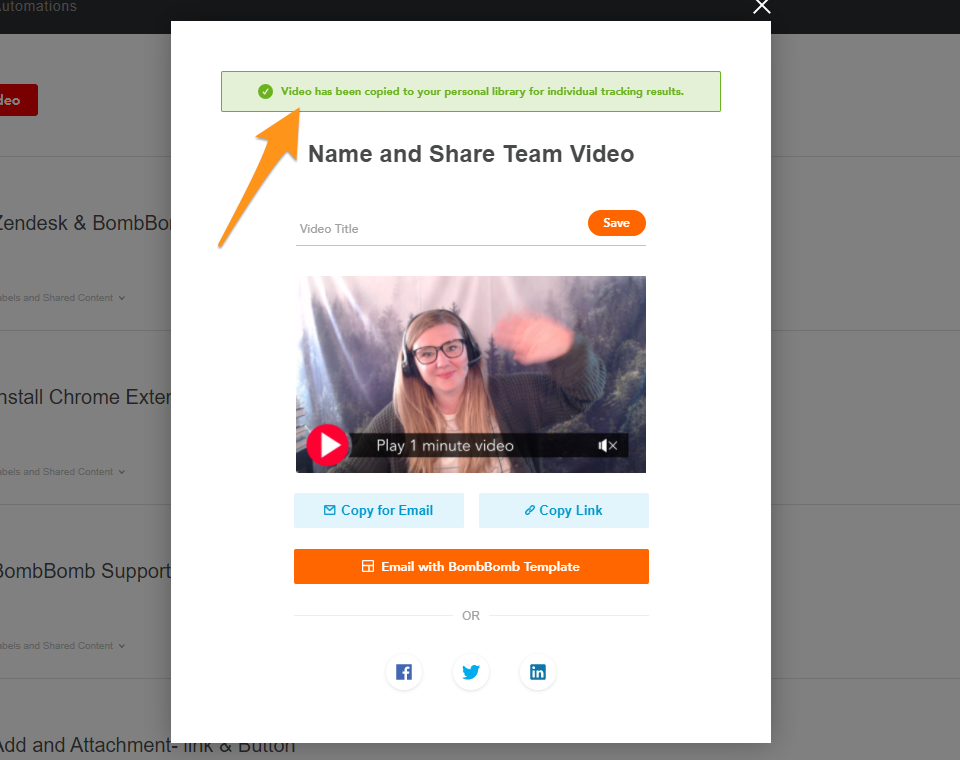
Task: Expand Labels and Shared Content under BombBomb Support
Action: click(x=61, y=645)
